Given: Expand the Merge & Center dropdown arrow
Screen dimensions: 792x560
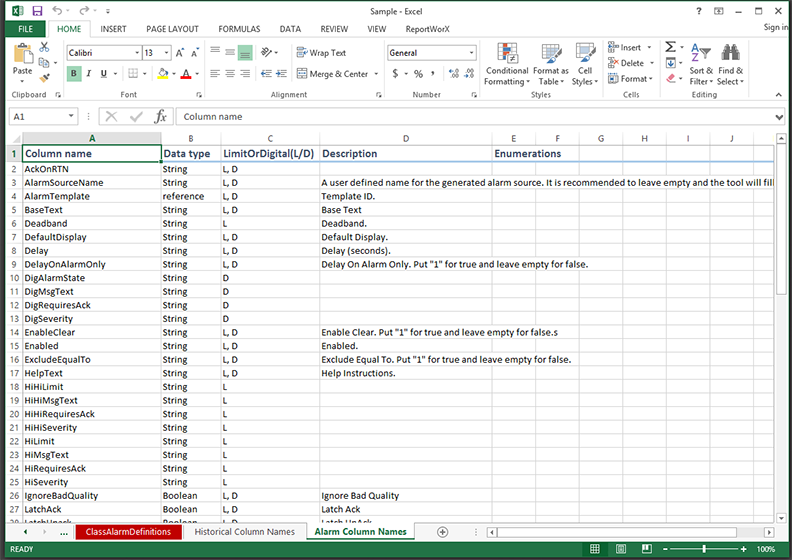Looking at the screenshot, I should [376, 74].
